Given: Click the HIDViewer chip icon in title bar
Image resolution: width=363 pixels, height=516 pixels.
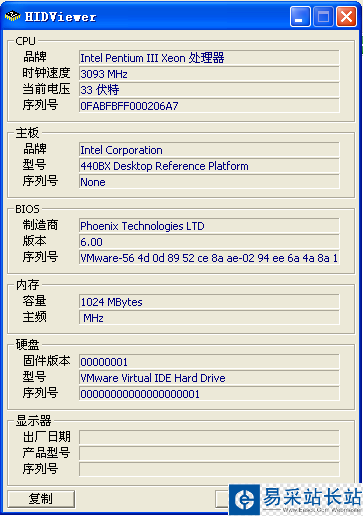Looking at the screenshot, I should 12,16.
